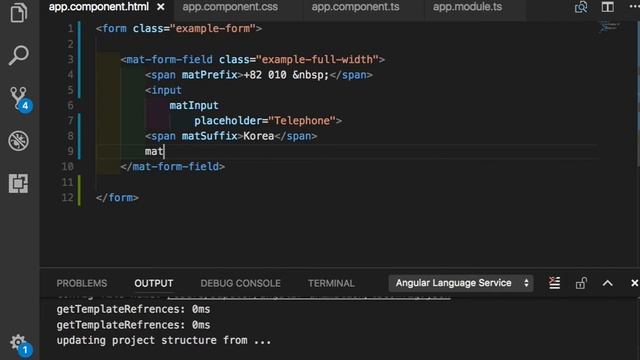The width and height of the screenshot is (640, 360).
Task: Clear the output log
Action: (x=554, y=283)
